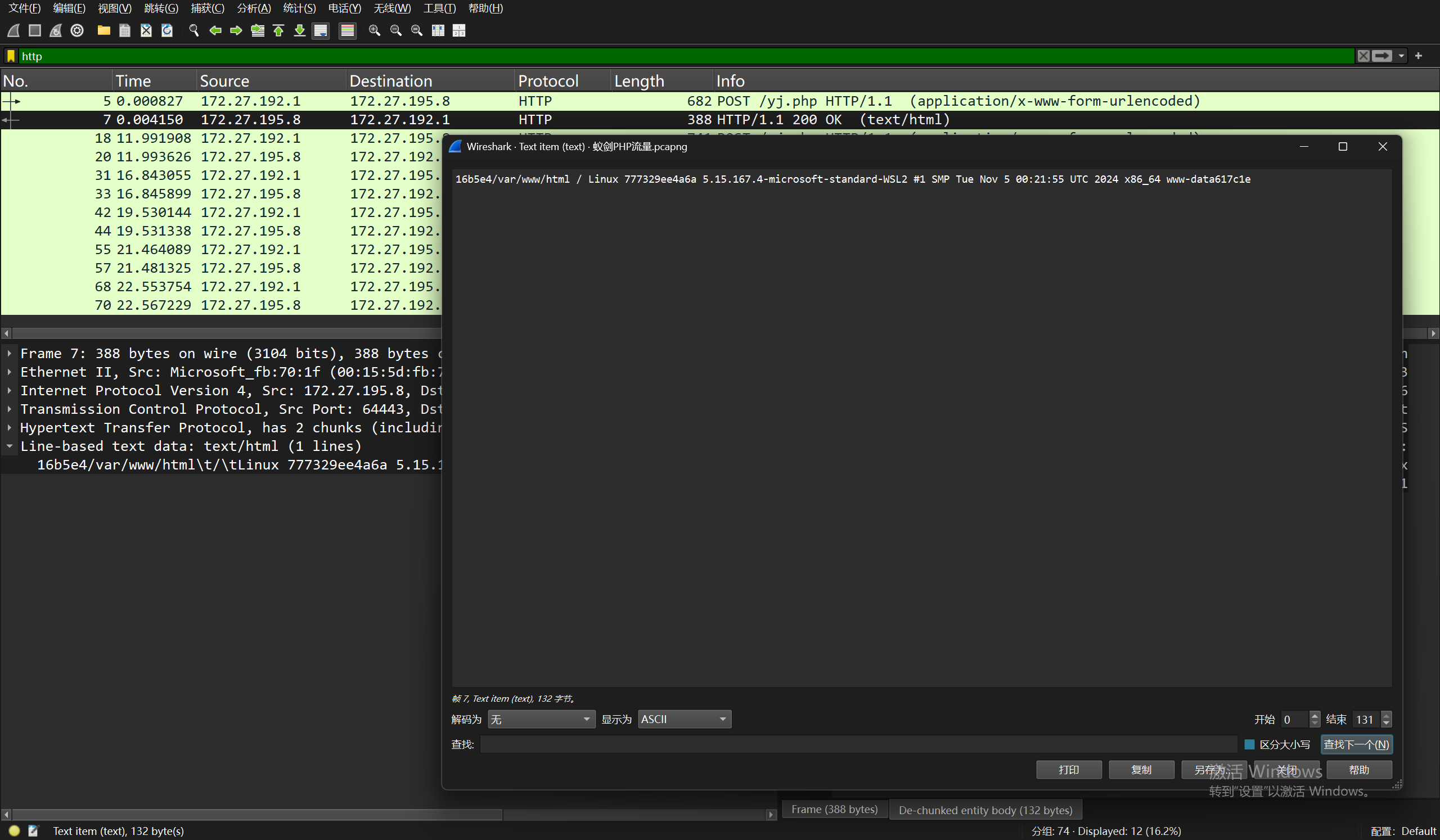Open the 统计(S) menu
Screen dimensions: 1440x840
tap(299, 8)
